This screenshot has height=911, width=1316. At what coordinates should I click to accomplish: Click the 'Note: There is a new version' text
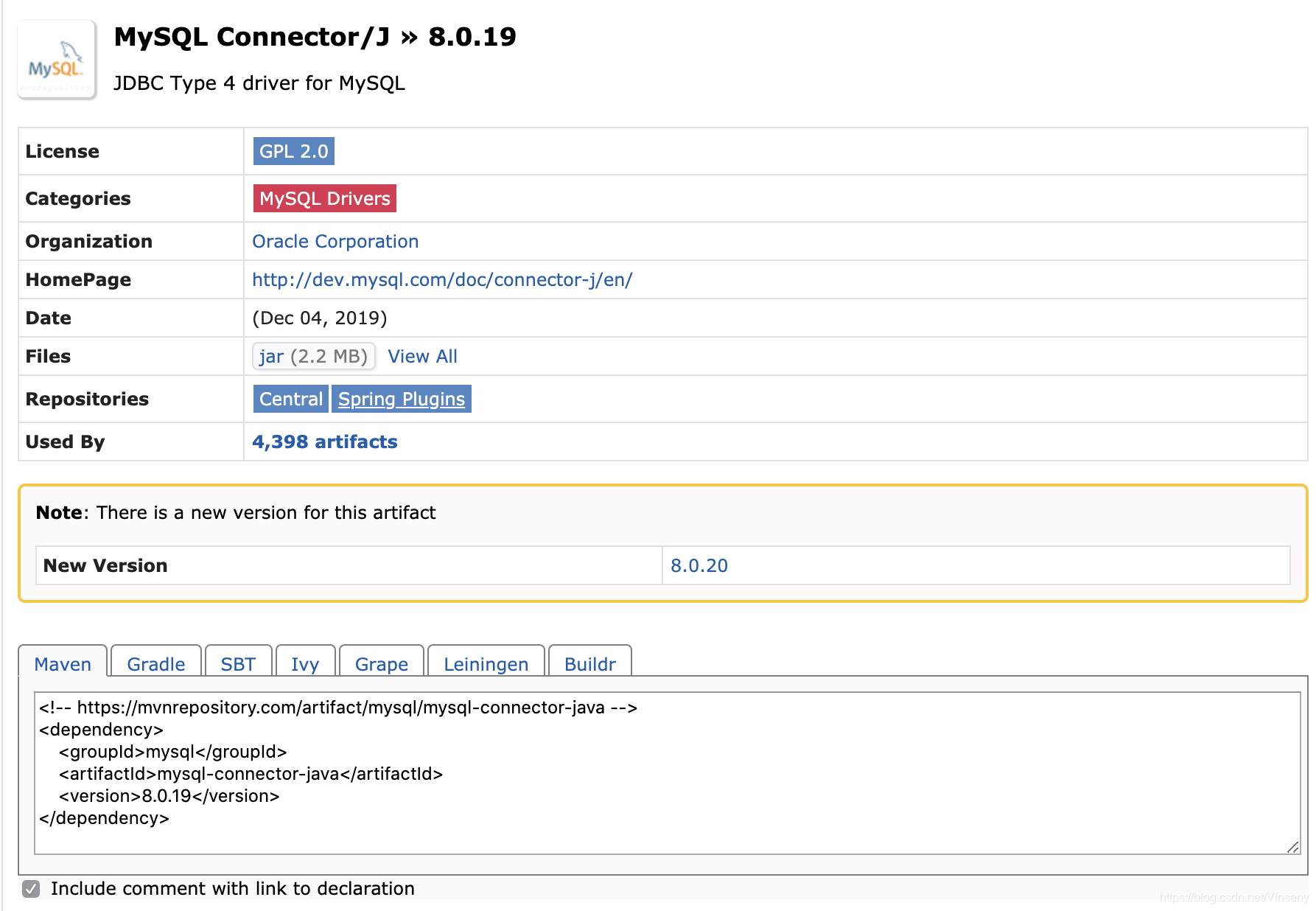pyautogui.click(x=236, y=513)
